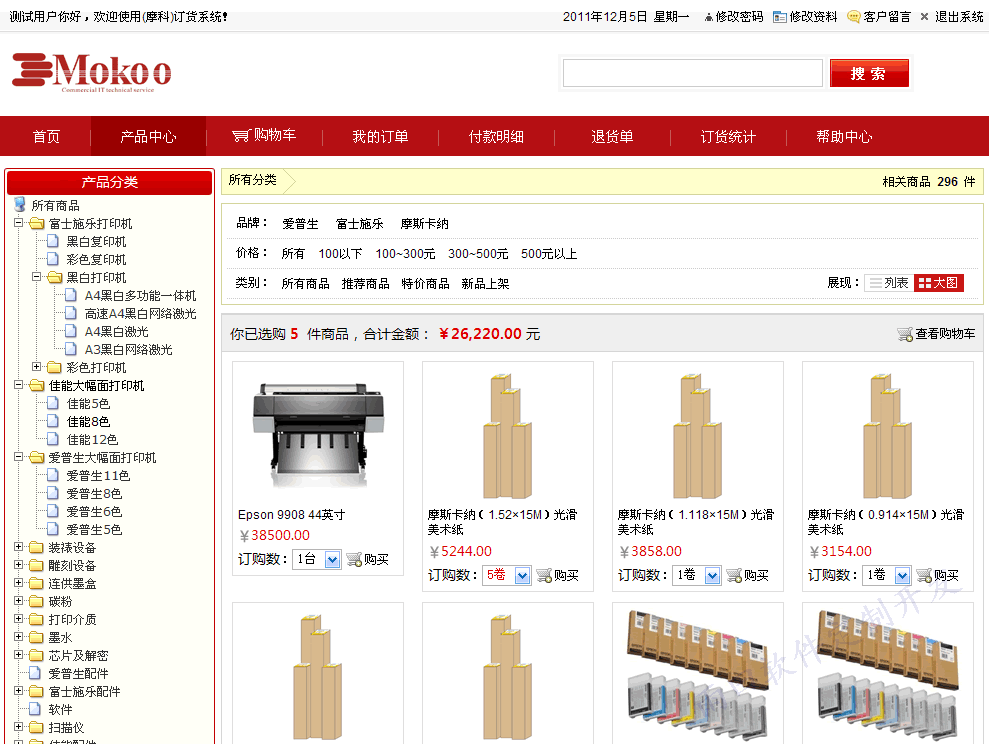Open Epson 9908 printer thumbnail
This screenshot has height=744, width=989.
point(319,435)
